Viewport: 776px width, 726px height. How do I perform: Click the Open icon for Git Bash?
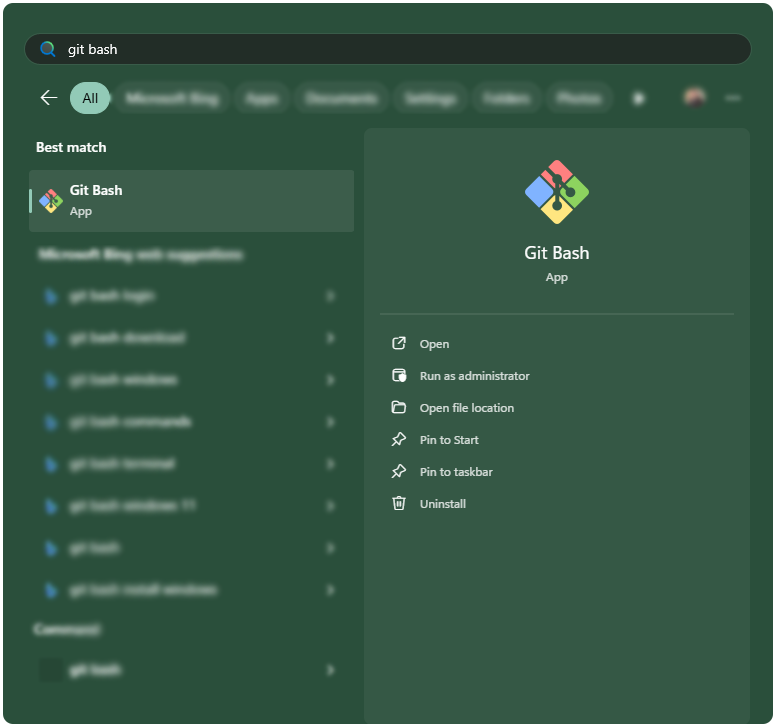(399, 344)
